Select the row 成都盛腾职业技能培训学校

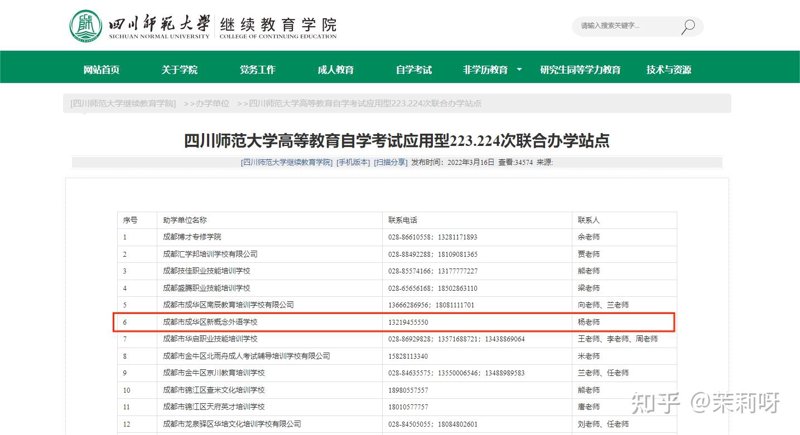[397, 288]
